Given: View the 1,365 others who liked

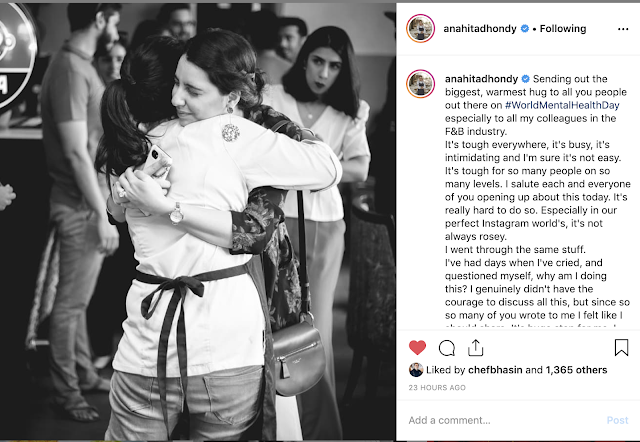Looking at the screenshot, I should point(576,370).
